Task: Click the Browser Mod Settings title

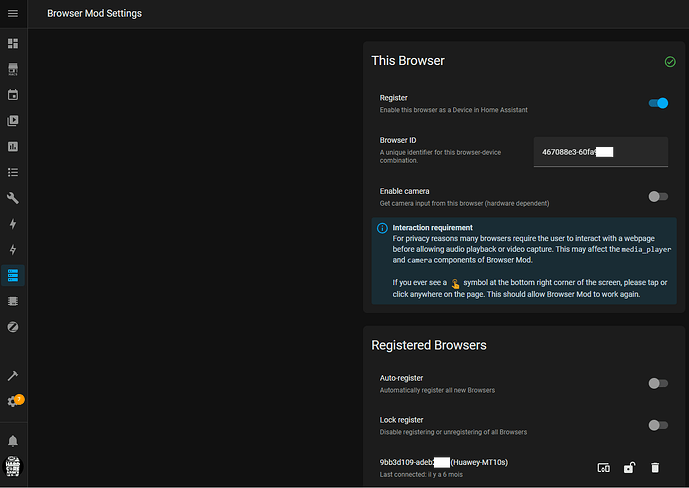Action: [94, 13]
